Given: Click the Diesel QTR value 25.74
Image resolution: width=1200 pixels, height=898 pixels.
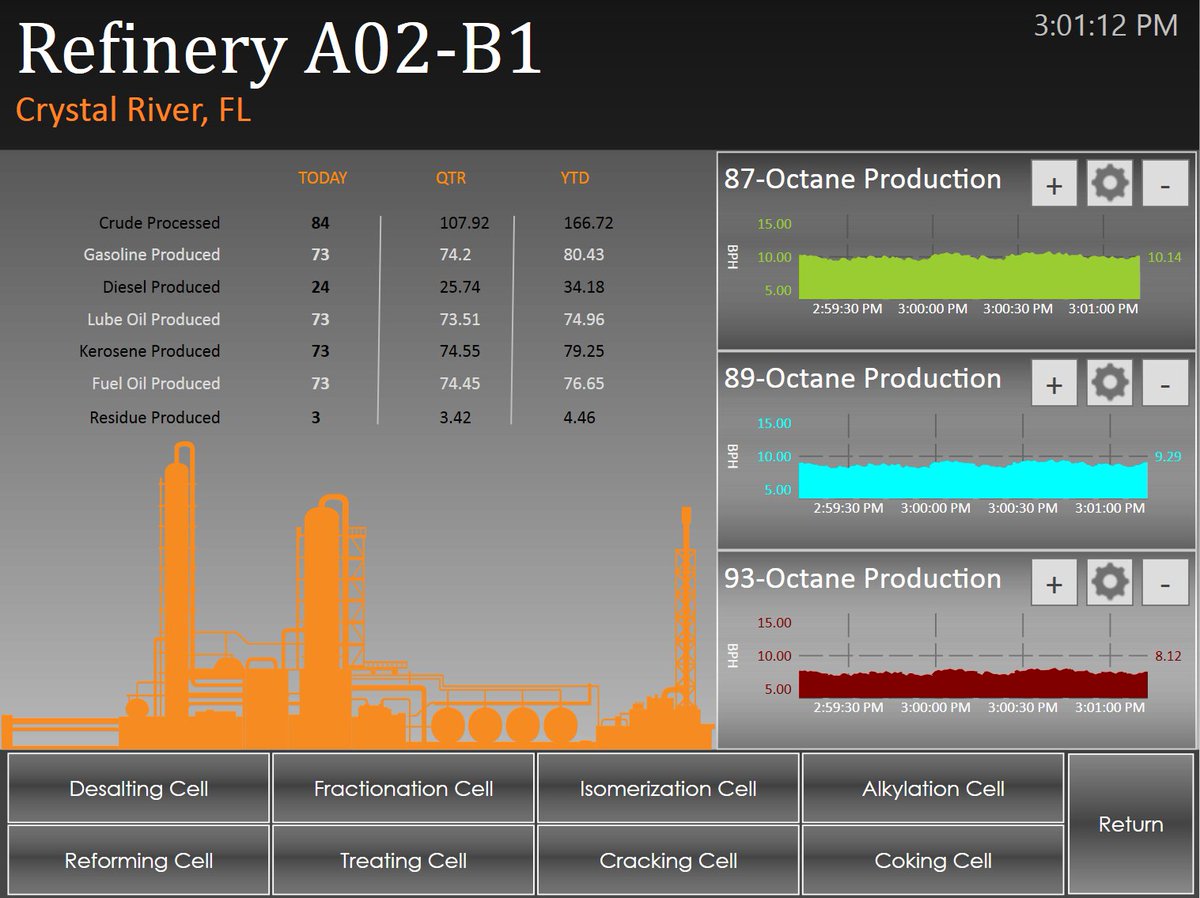Looking at the screenshot, I should [460, 287].
